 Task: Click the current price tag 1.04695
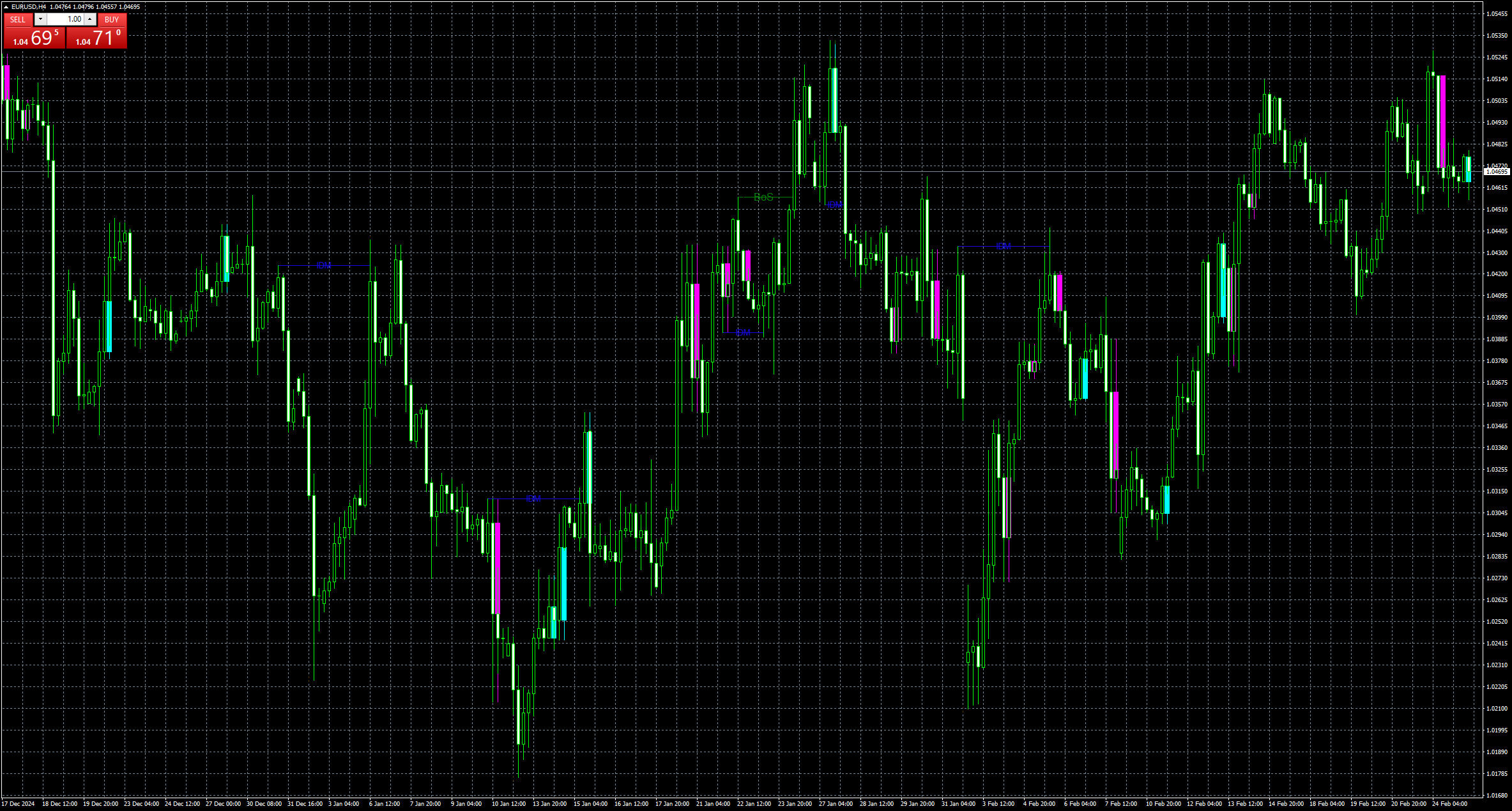tap(1497, 172)
